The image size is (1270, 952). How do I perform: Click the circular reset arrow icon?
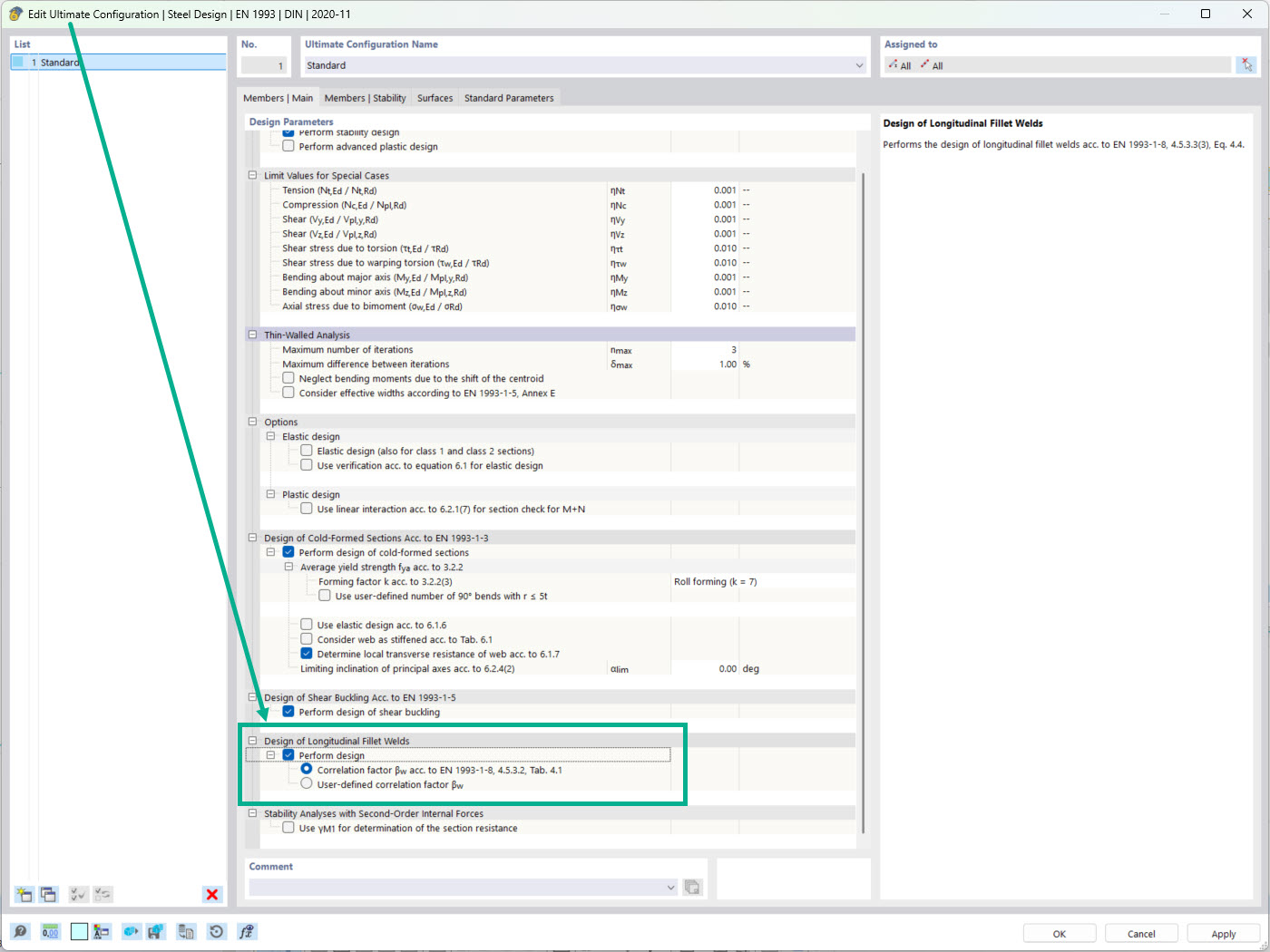click(x=216, y=931)
